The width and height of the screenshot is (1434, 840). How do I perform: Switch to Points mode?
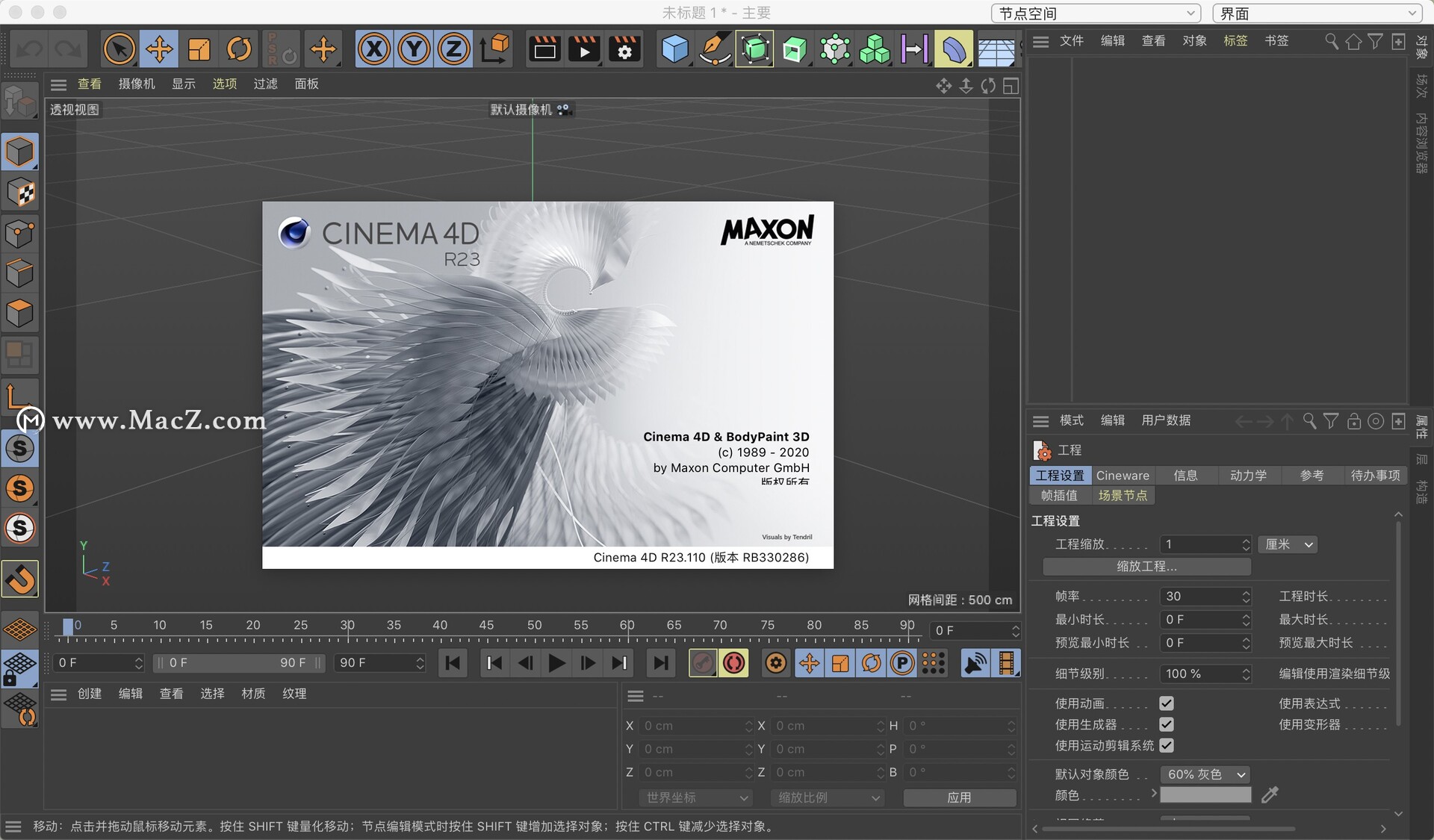tap(19, 234)
